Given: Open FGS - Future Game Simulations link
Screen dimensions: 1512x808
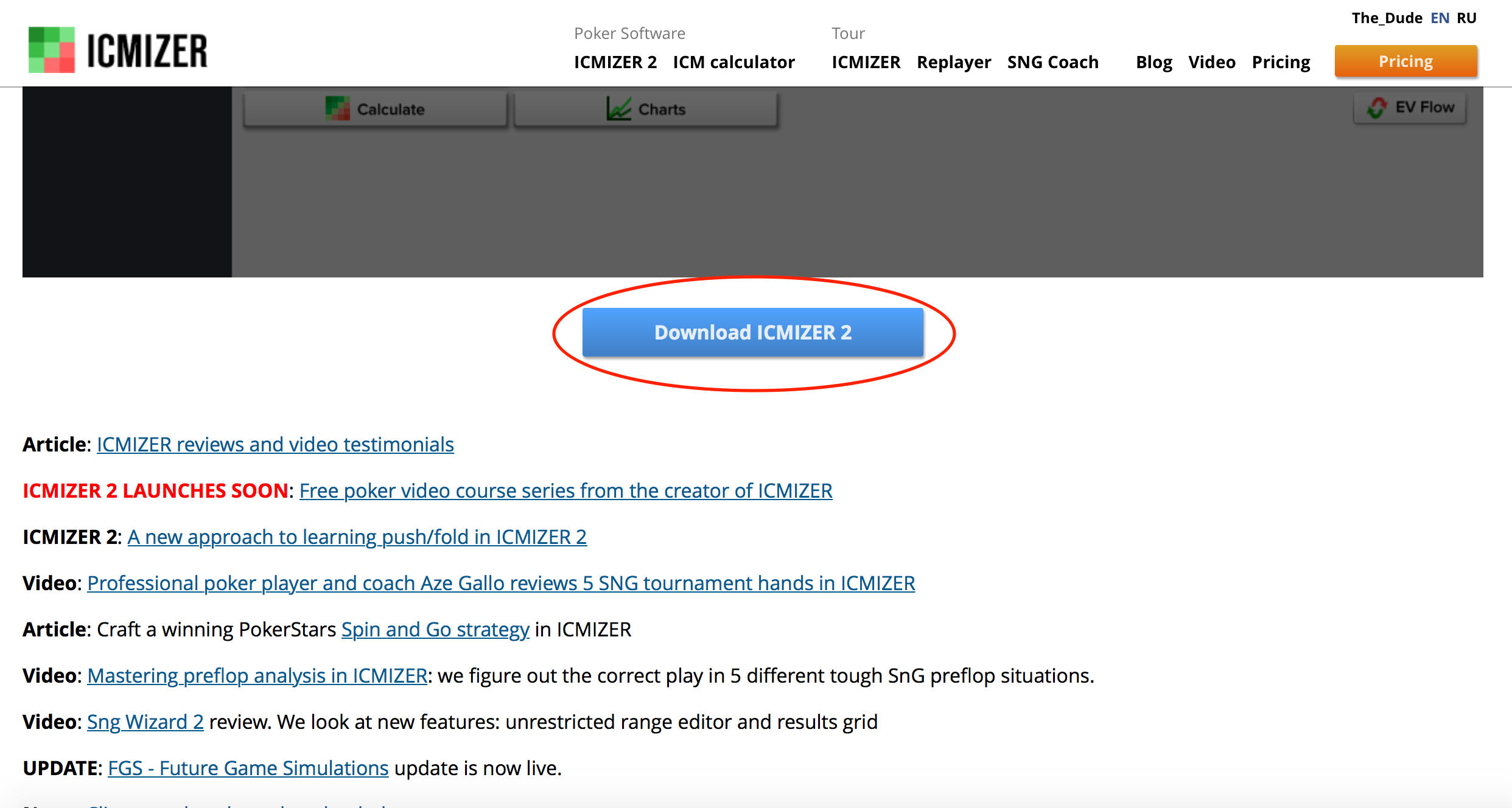Looking at the screenshot, I should coord(248,768).
